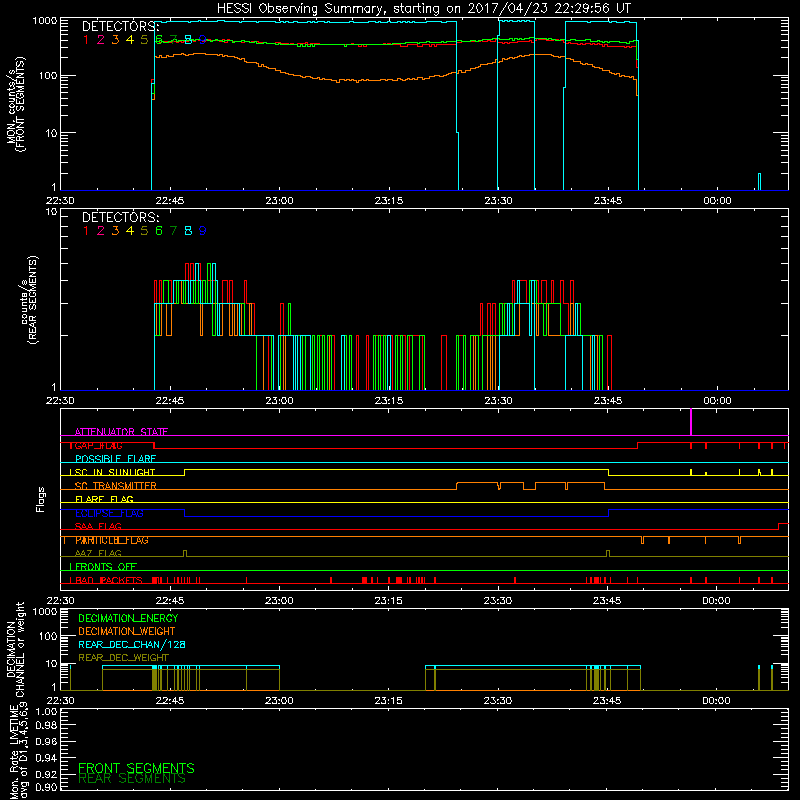Select yellow detector 4 in front segments legend
This screenshot has width=800, height=800.
[x=130, y=39]
